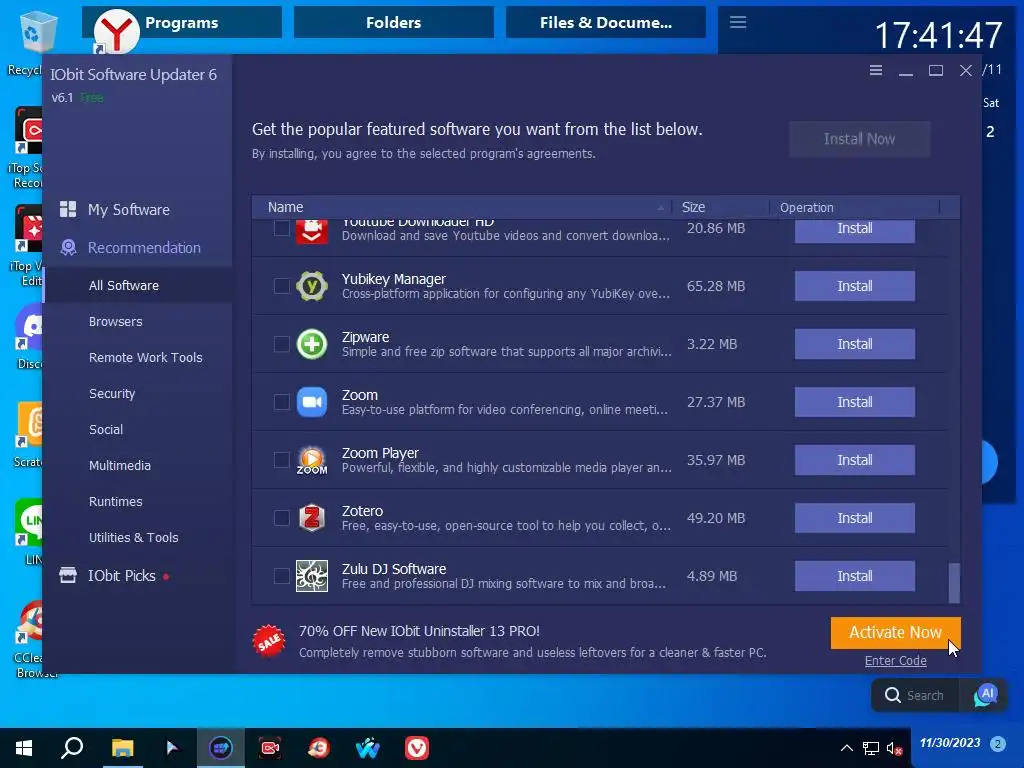The height and width of the screenshot is (768, 1024).
Task: Open the Programs tab in launcher bar
Action: [182, 23]
